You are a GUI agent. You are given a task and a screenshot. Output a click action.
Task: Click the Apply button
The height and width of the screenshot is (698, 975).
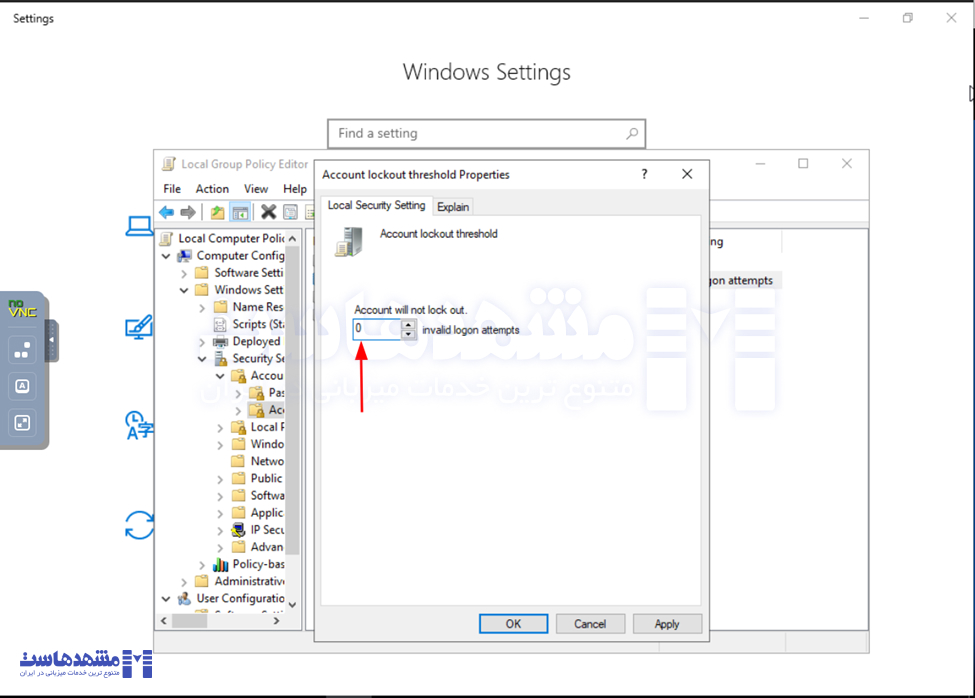[667, 624]
